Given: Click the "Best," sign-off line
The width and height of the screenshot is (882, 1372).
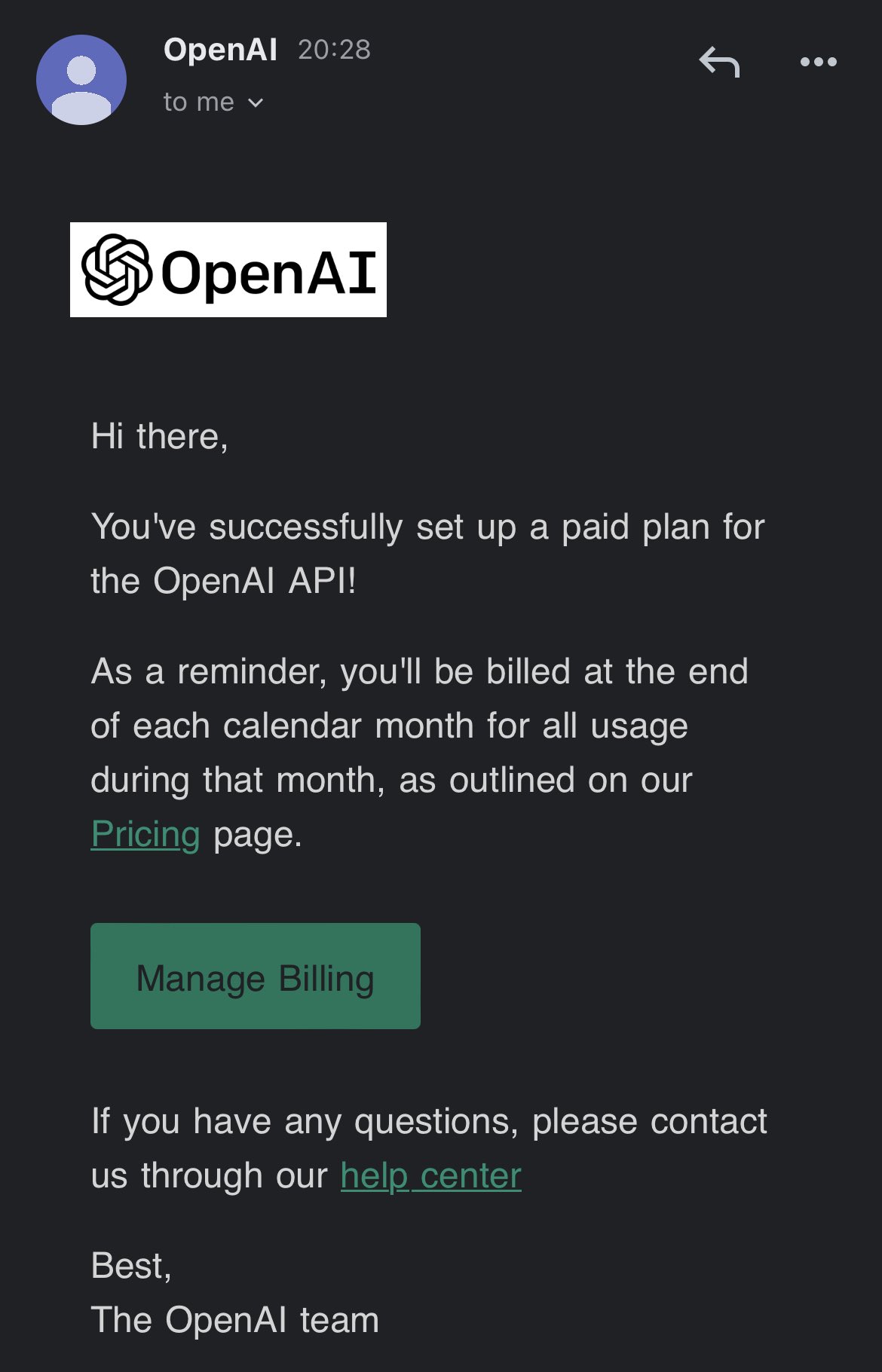Looking at the screenshot, I should tap(131, 1266).
